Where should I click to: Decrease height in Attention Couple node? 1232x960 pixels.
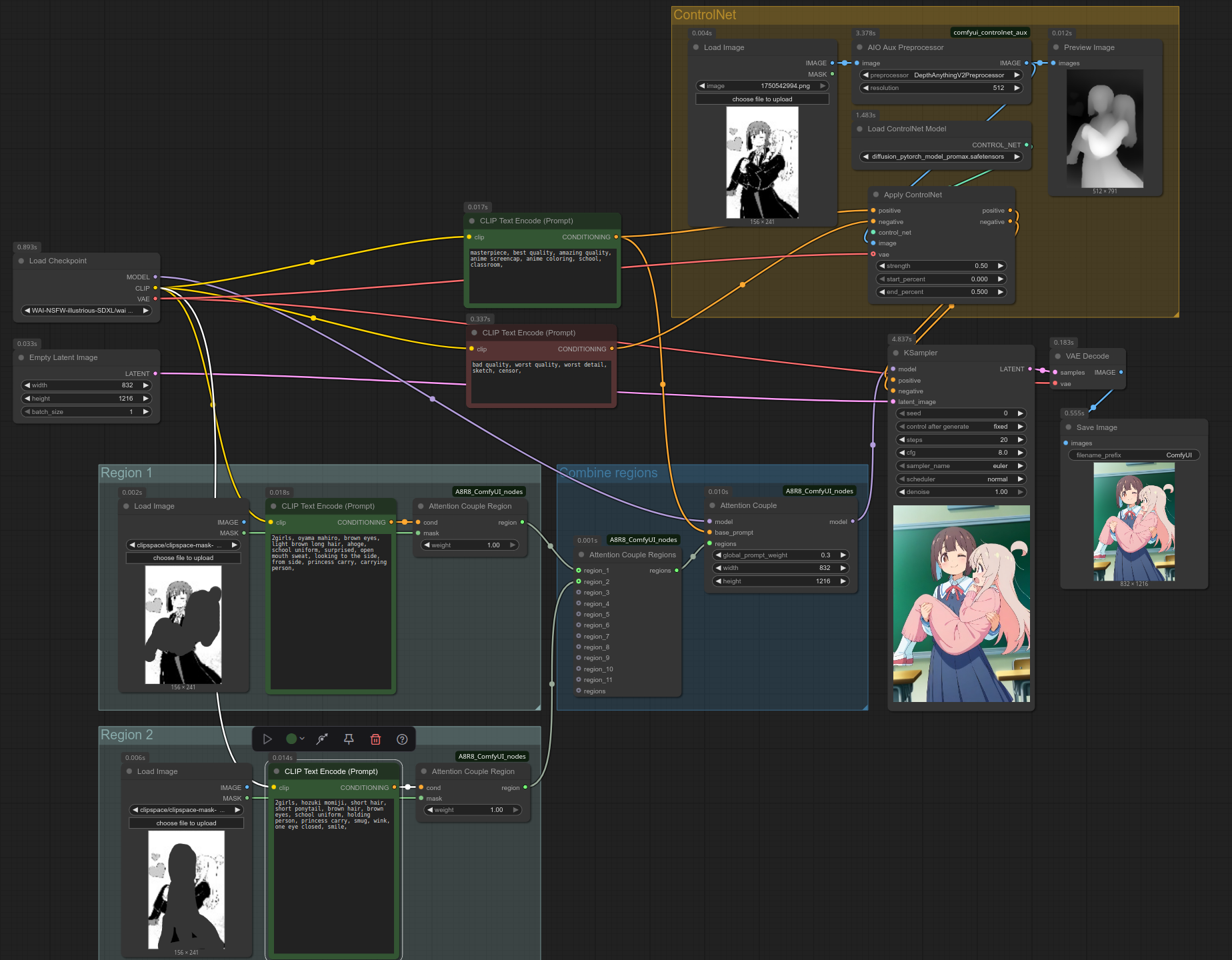718,581
